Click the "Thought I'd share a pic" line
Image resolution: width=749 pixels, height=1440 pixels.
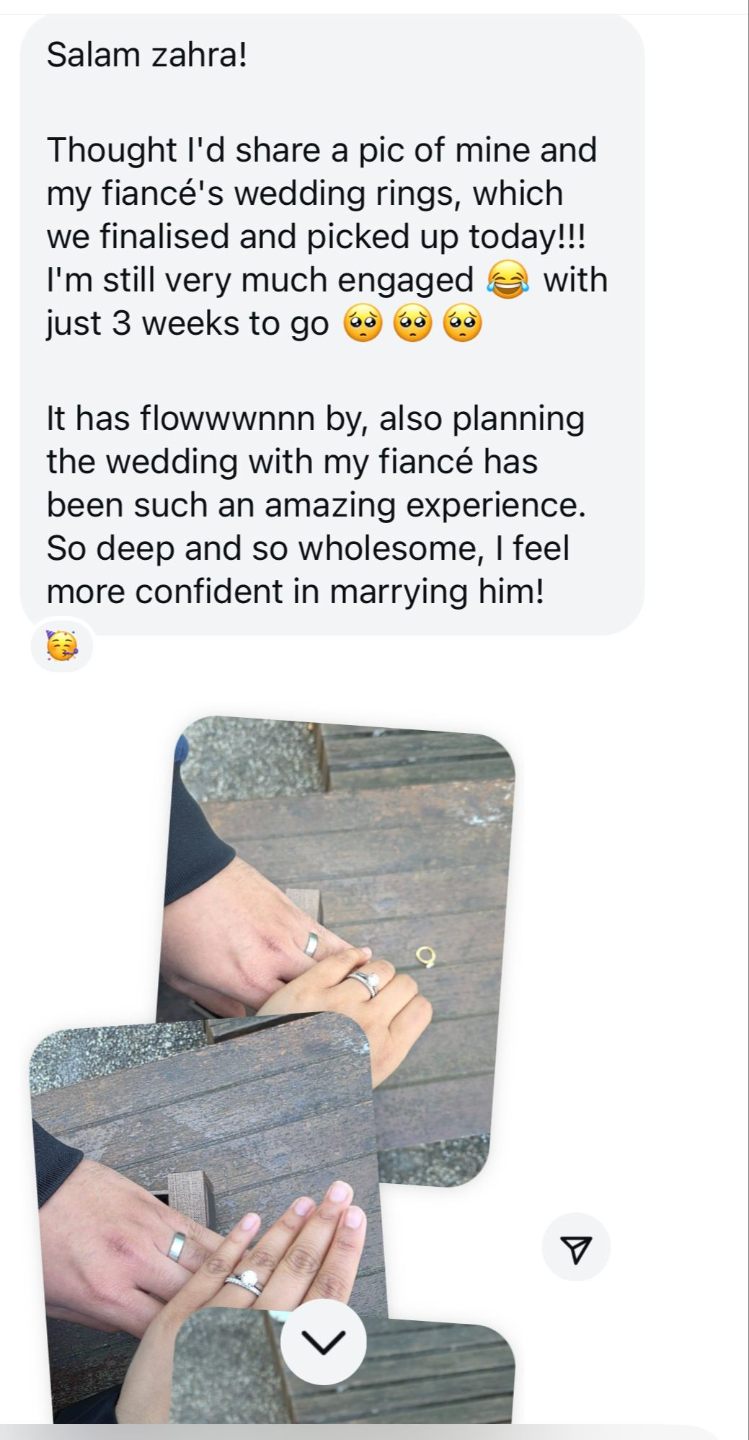tap(321, 150)
